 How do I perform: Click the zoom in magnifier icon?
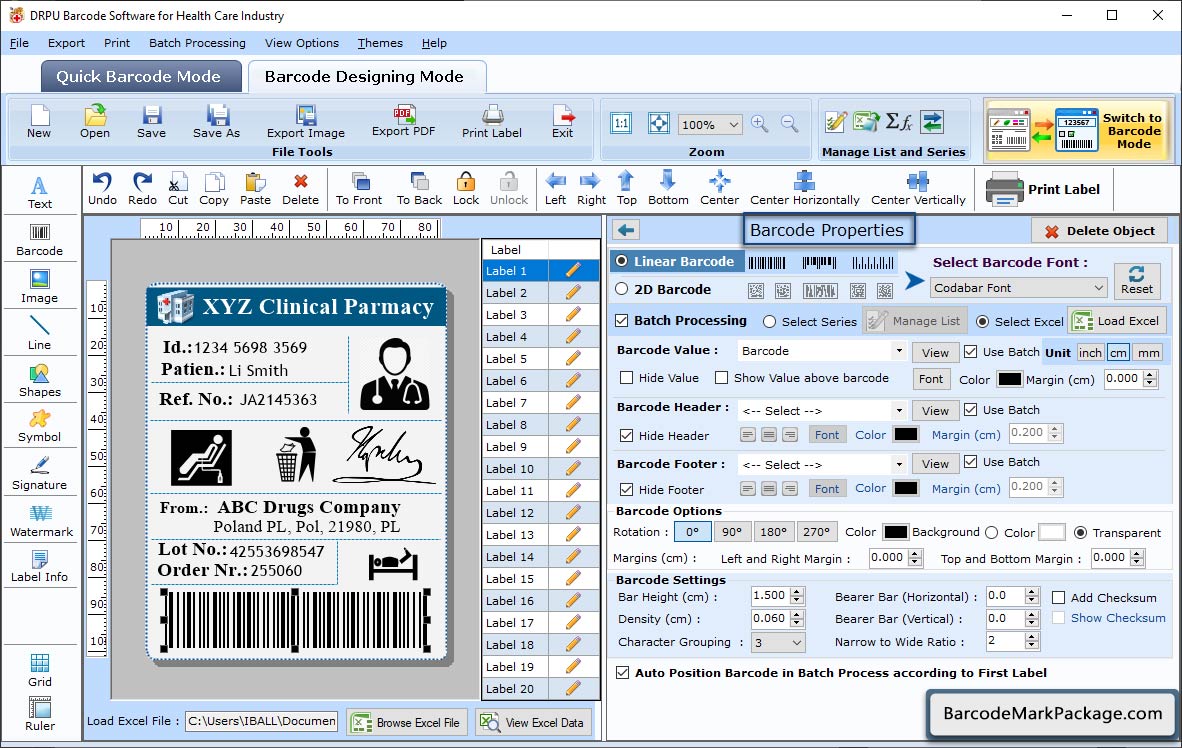click(760, 124)
